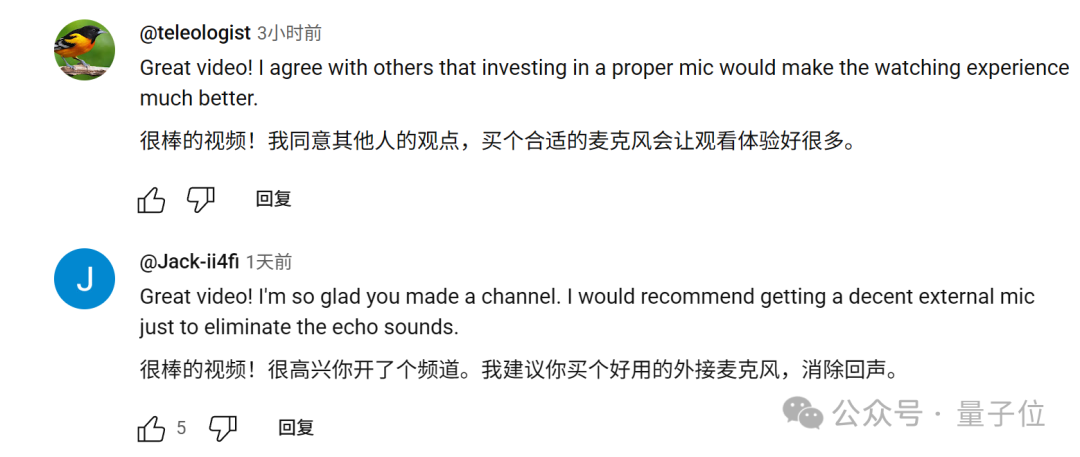
Task: Dislike the comment by @teleologist
Action: pos(201,200)
